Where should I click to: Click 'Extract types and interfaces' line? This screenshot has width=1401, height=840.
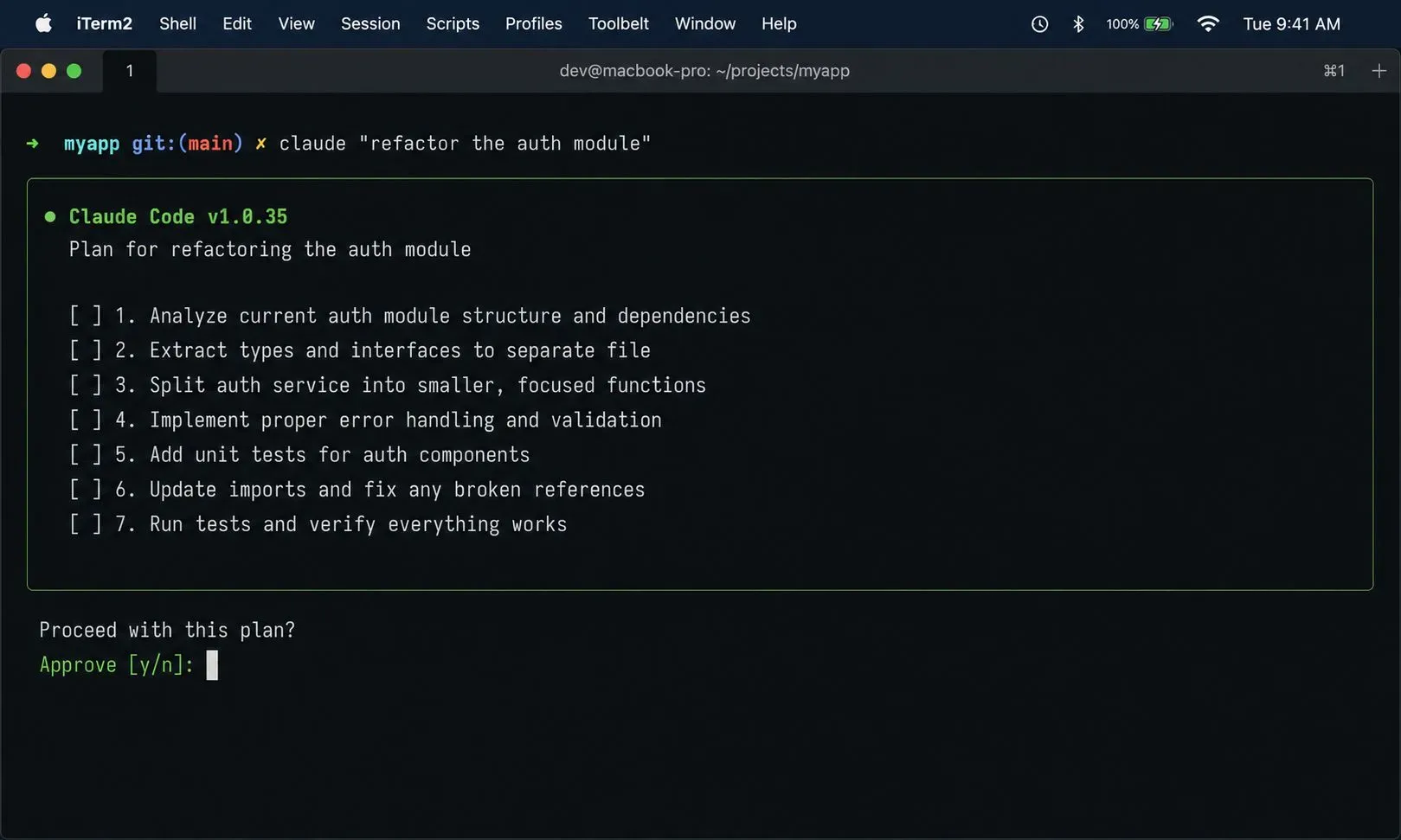tap(400, 350)
